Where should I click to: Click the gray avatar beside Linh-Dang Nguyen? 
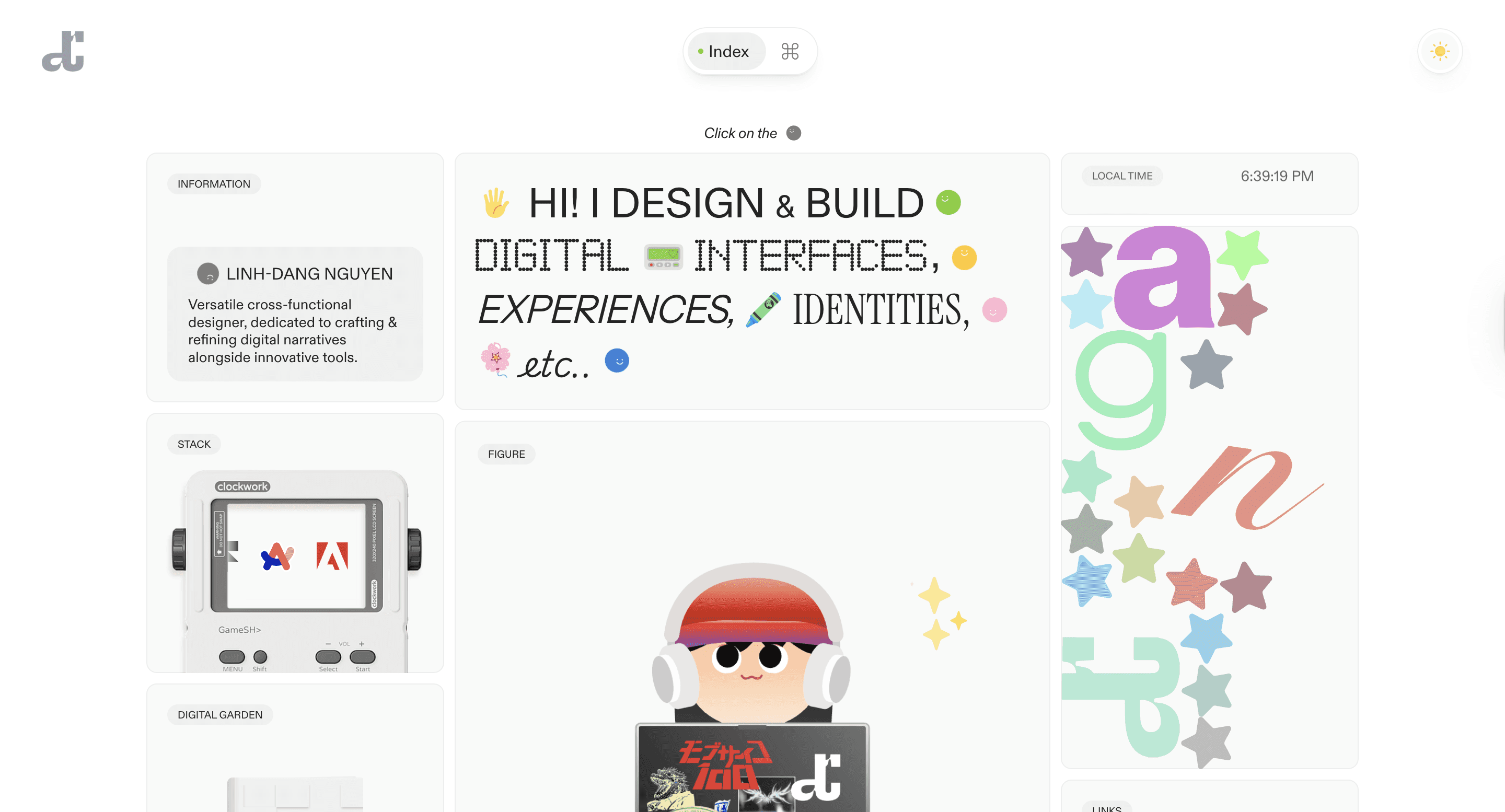click(208, 273)
